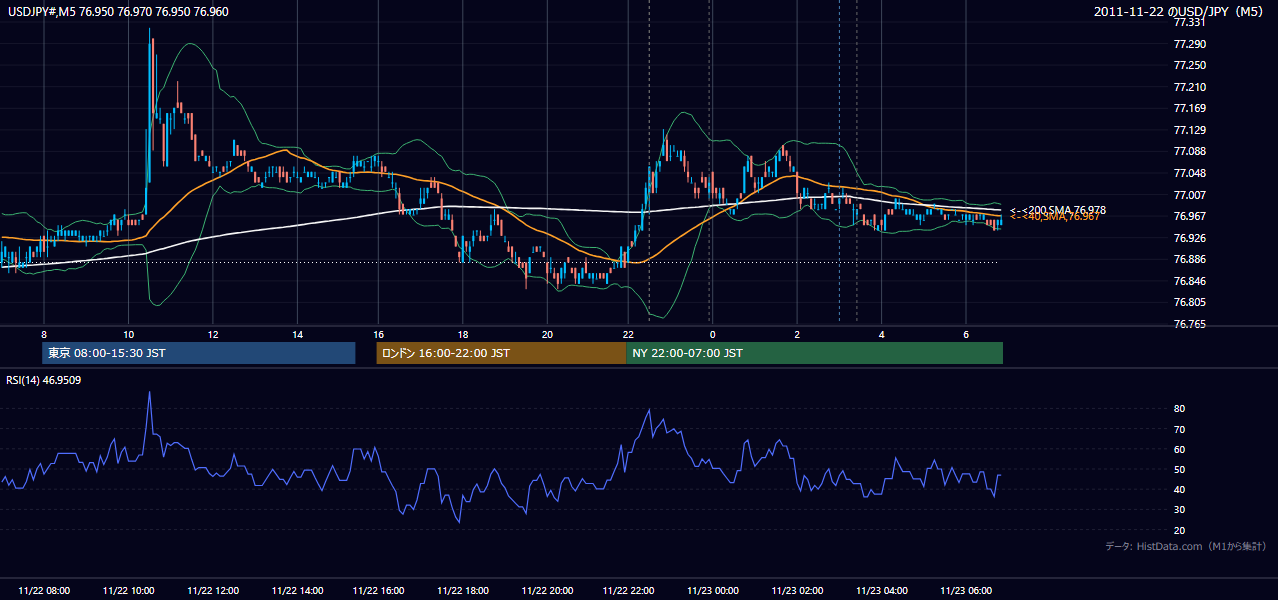Click hour 18 on price chart time axis

coord(463,334)
